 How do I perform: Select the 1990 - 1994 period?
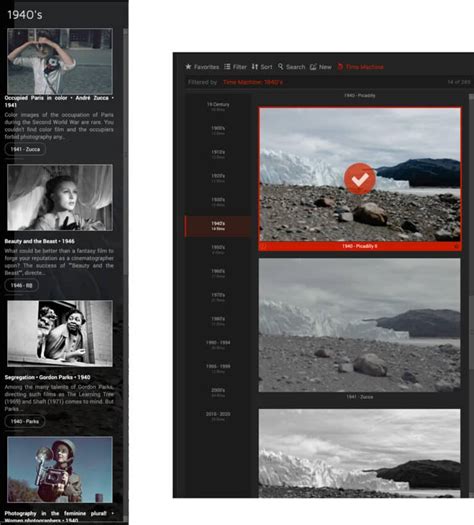point(218,345)
